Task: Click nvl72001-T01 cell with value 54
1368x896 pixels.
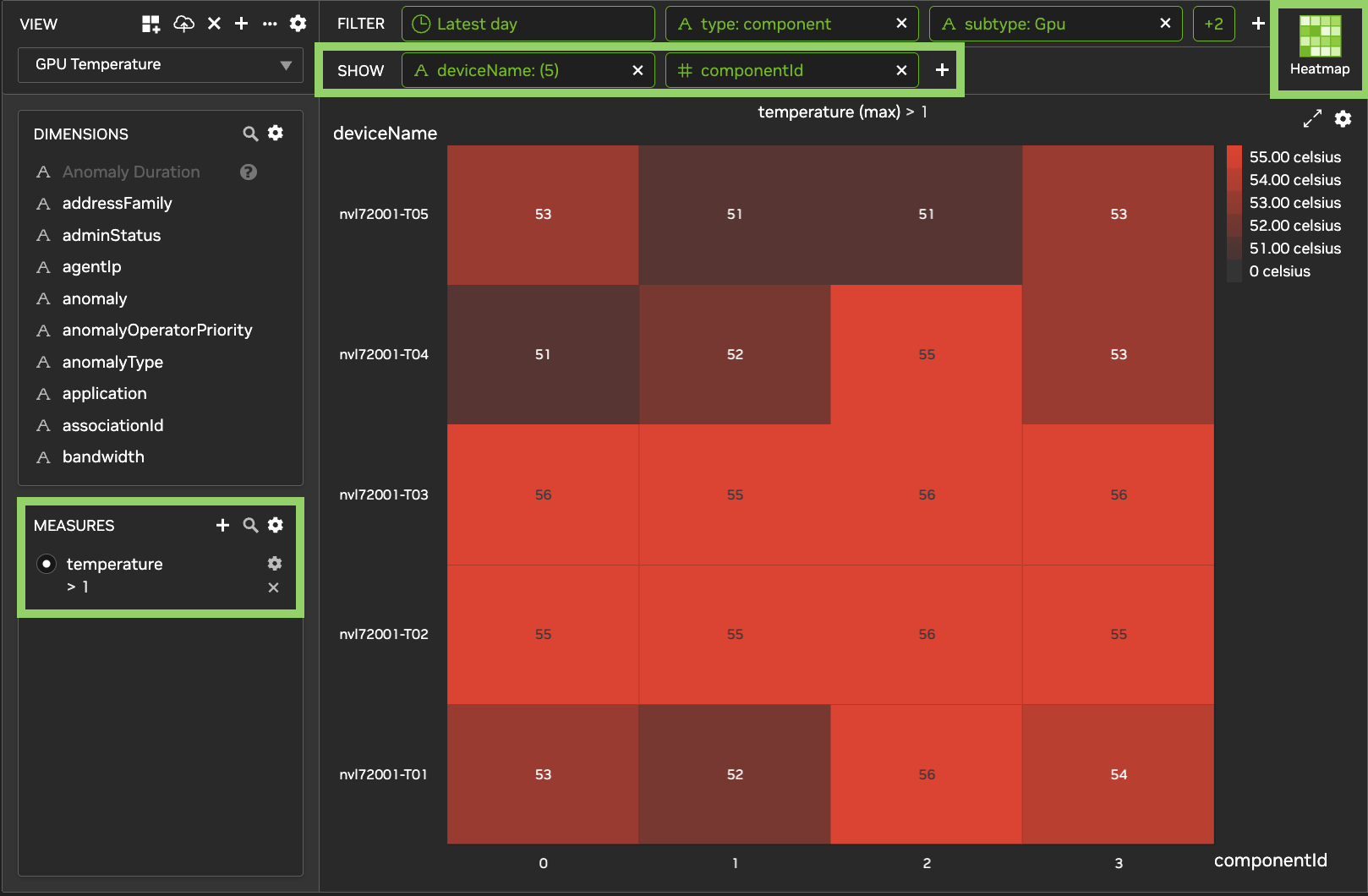Action: coord(1119,774)
